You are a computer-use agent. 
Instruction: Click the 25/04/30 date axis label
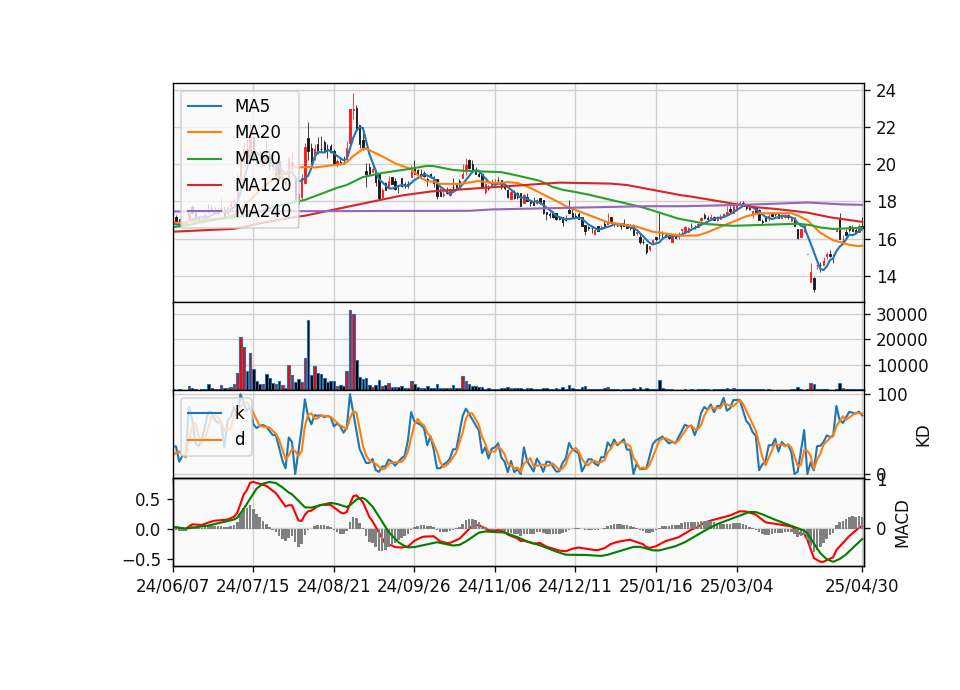click(862, 586)
